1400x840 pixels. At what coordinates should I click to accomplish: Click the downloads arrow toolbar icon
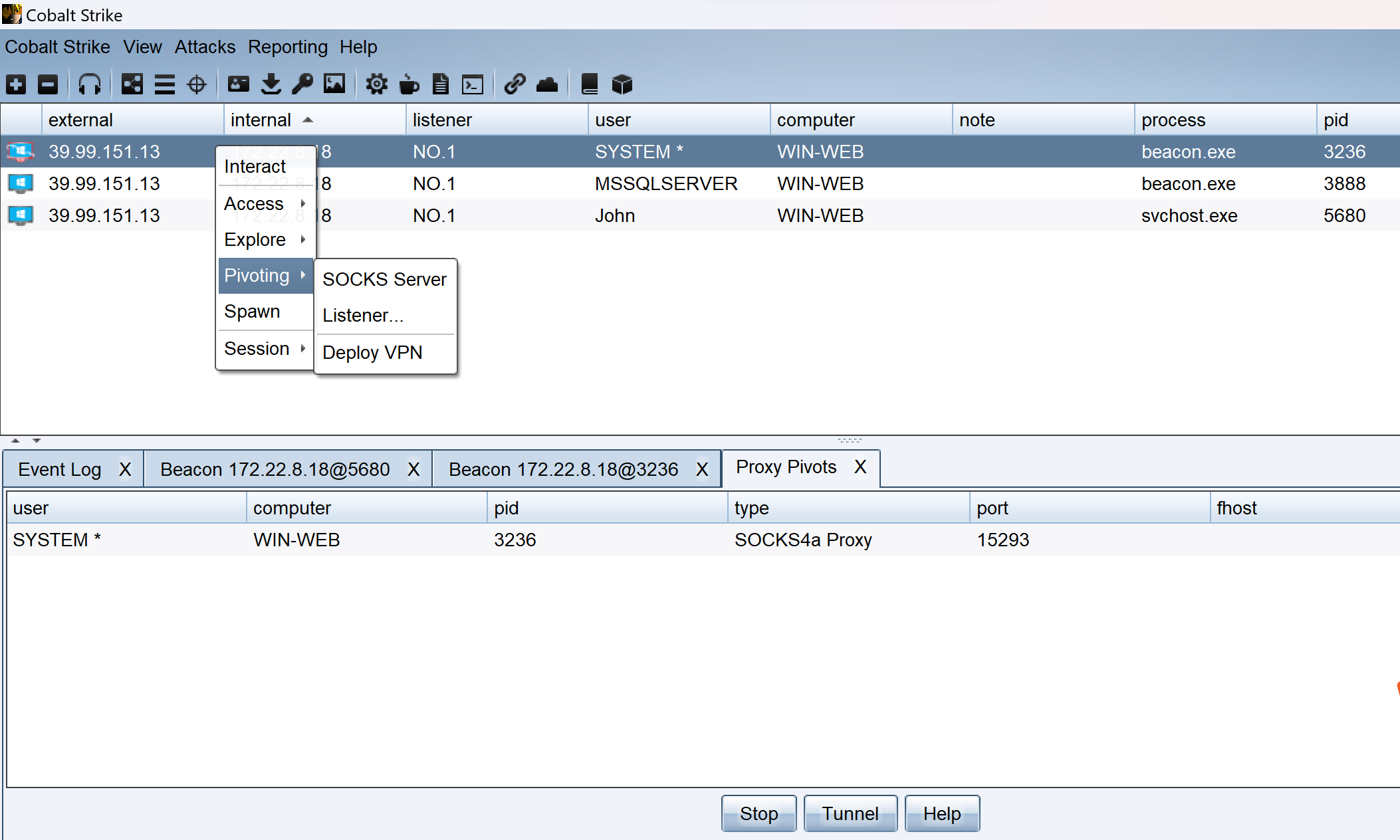[x=271, y=84]
